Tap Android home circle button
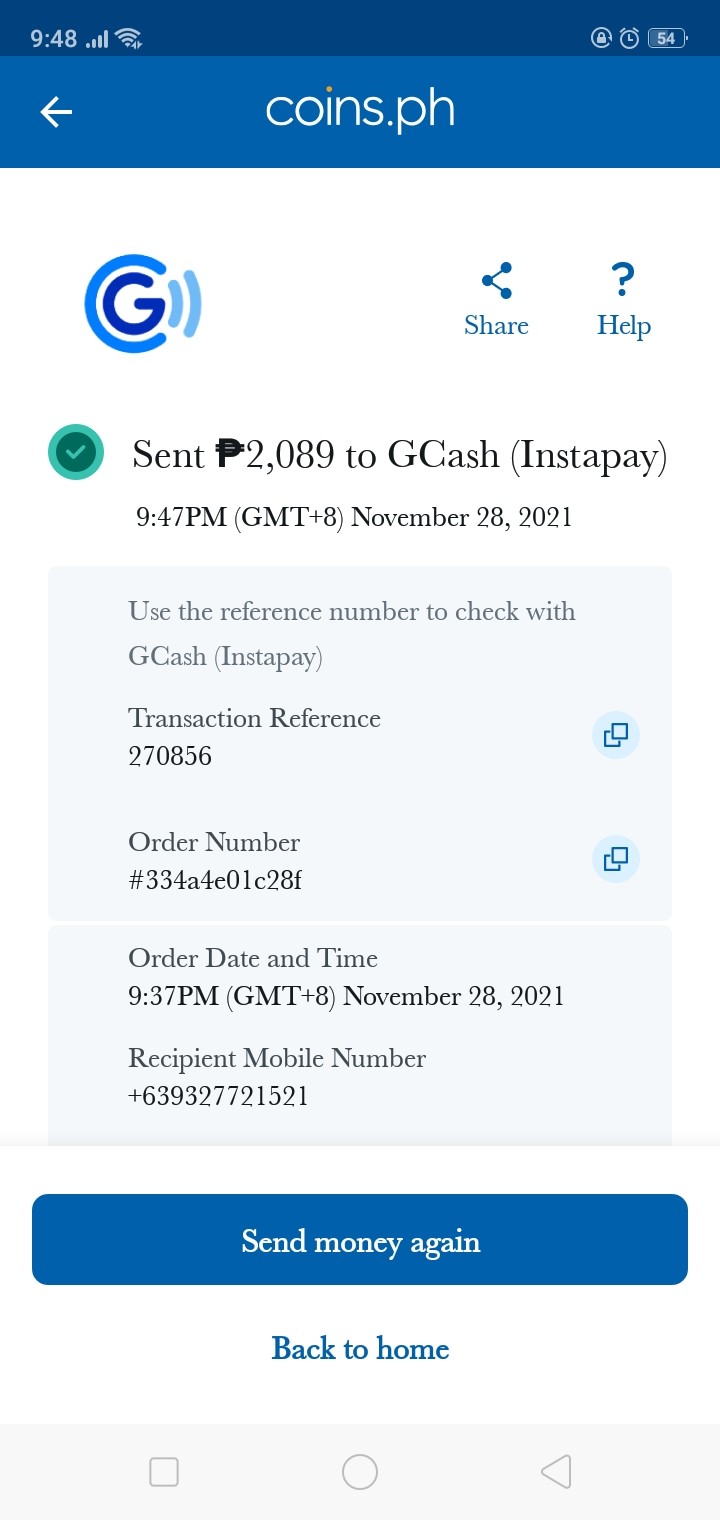The width and height of the screenshot is (720, 1520). tap(359, 1472)
